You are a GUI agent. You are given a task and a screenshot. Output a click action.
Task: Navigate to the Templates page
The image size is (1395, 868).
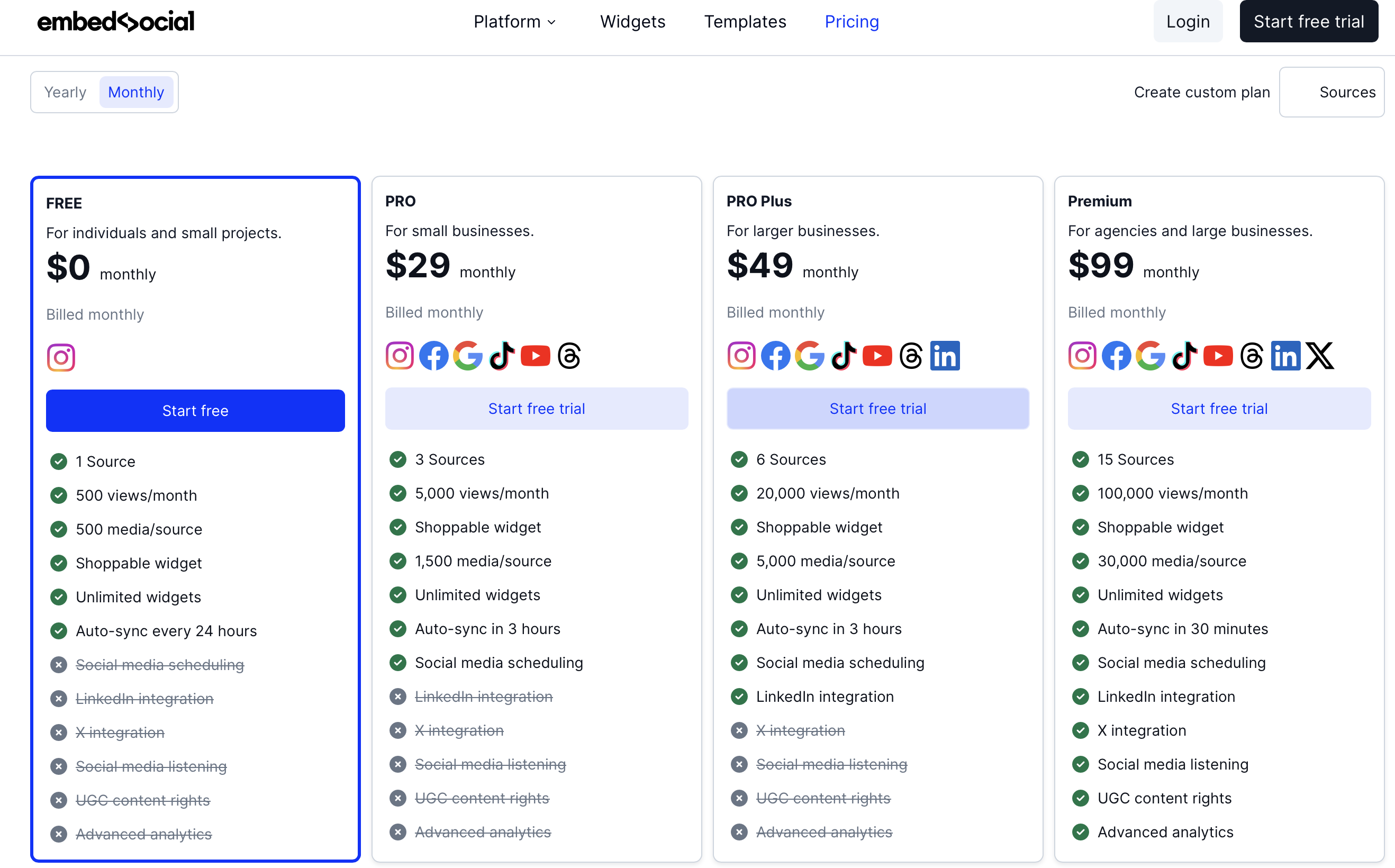click(745, 22)
